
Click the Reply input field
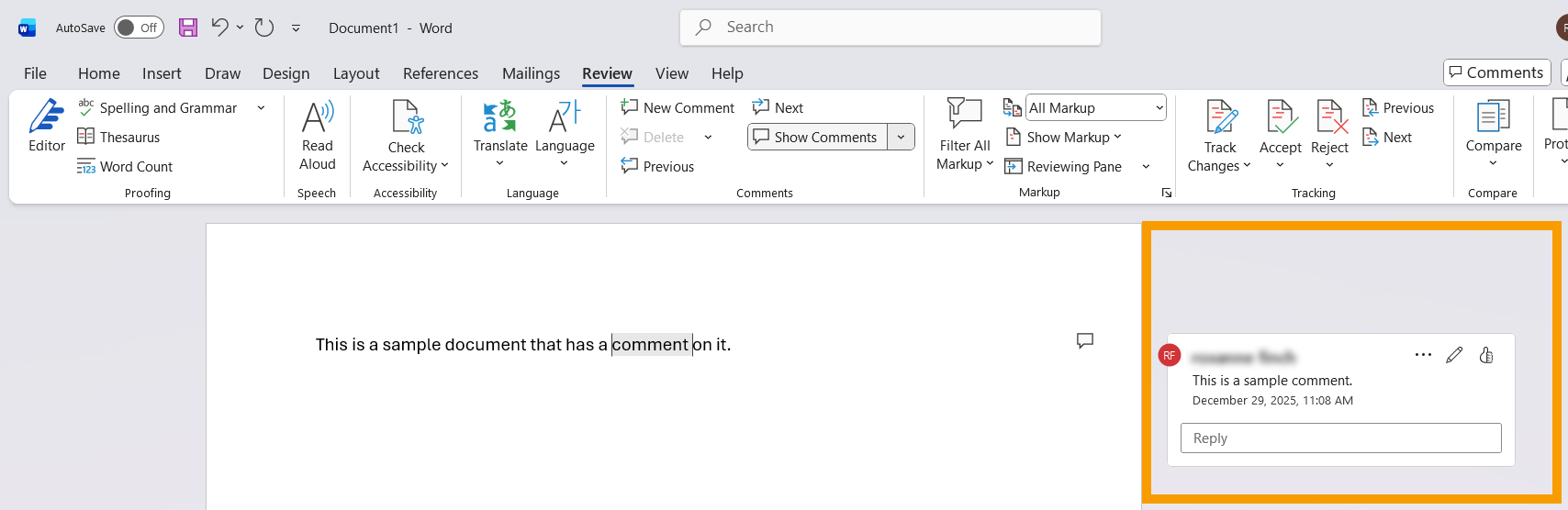pos(1340,438)
